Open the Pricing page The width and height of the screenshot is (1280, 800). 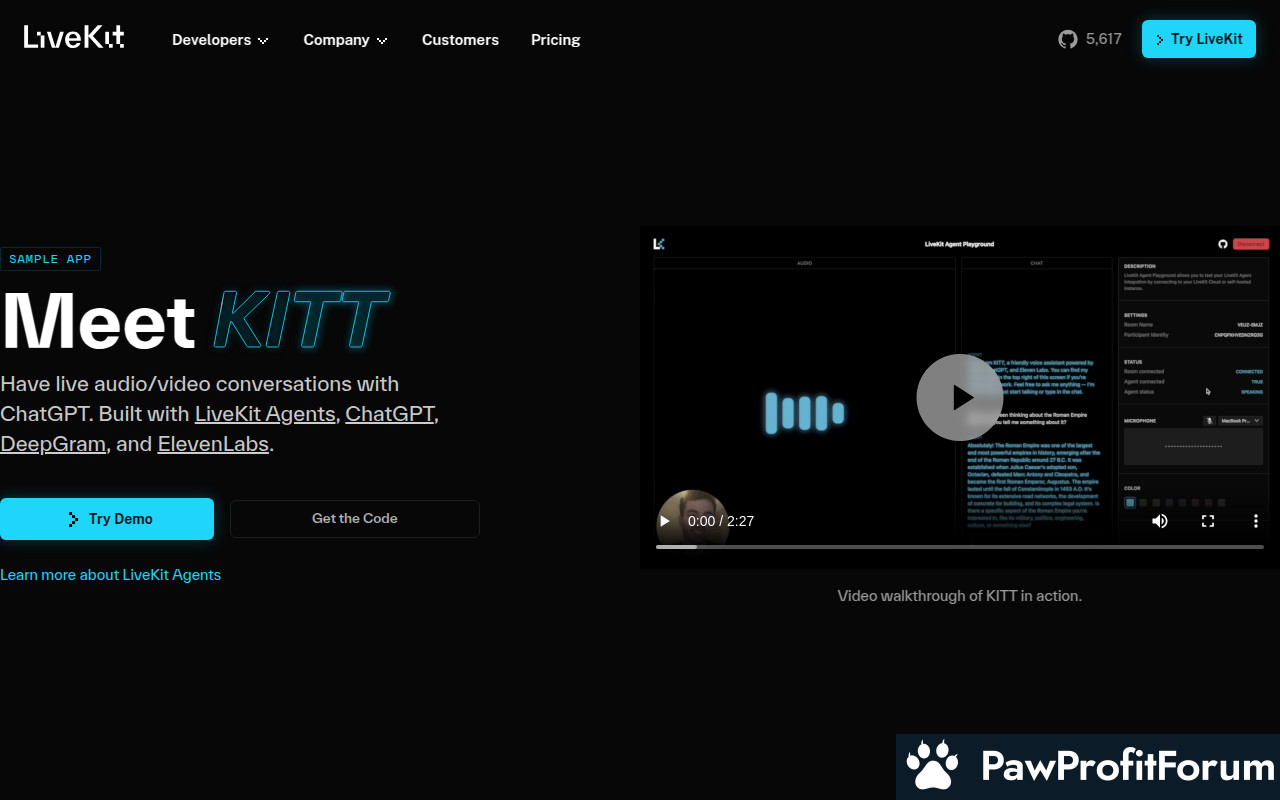(556, 40)
